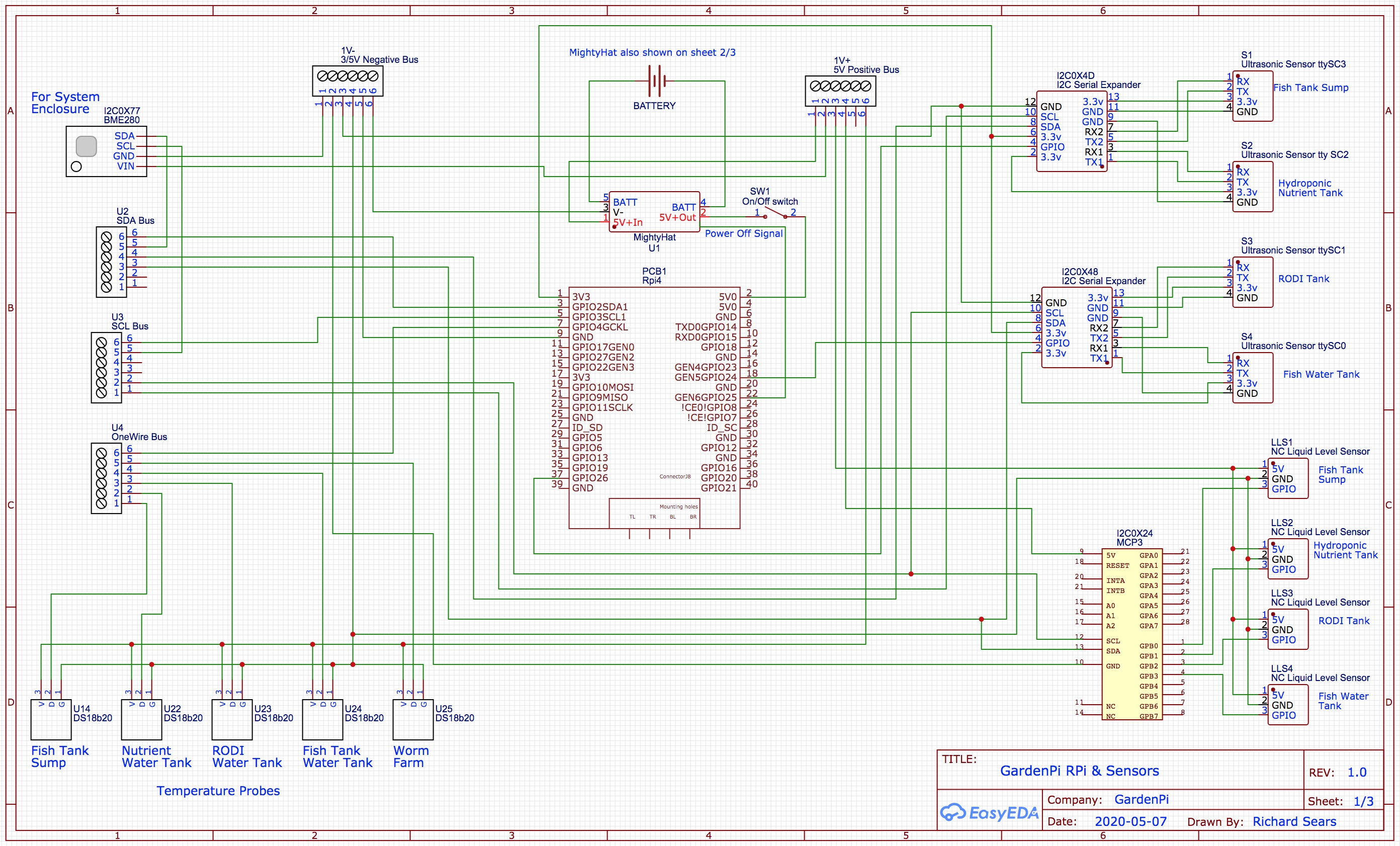Click the 'RODI Tank' label beside S3
Image resolution: width=1400 pixels, height=846 pixels.
tap(1303, 279)
